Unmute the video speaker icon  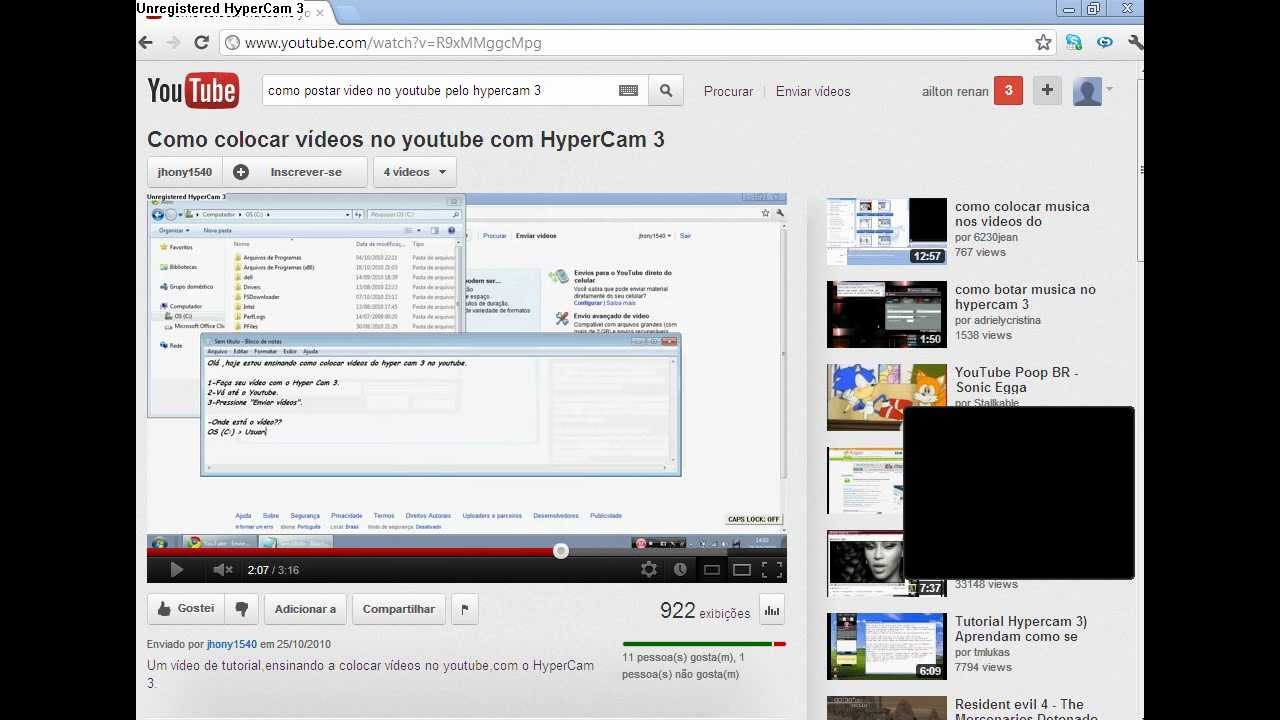tap(222, 570)
